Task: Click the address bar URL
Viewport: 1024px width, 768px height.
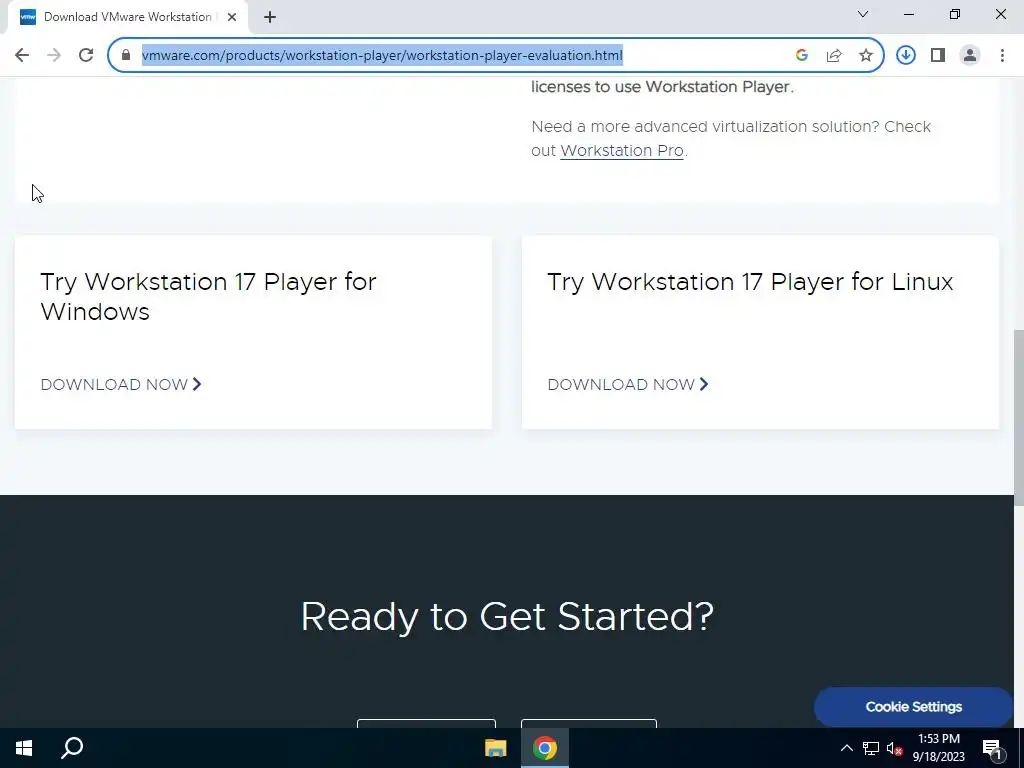Action: 382,56
